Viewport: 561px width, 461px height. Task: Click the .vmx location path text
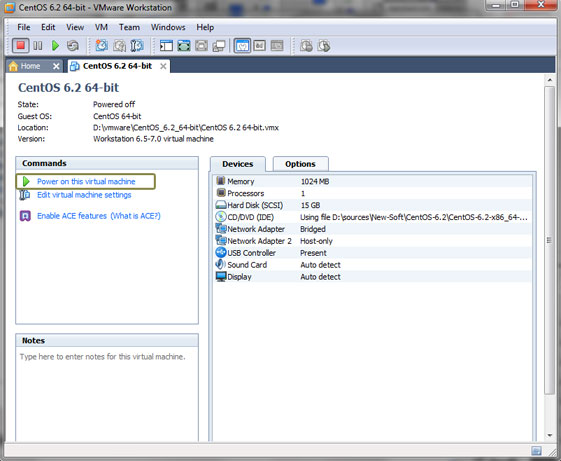point(186,128)
